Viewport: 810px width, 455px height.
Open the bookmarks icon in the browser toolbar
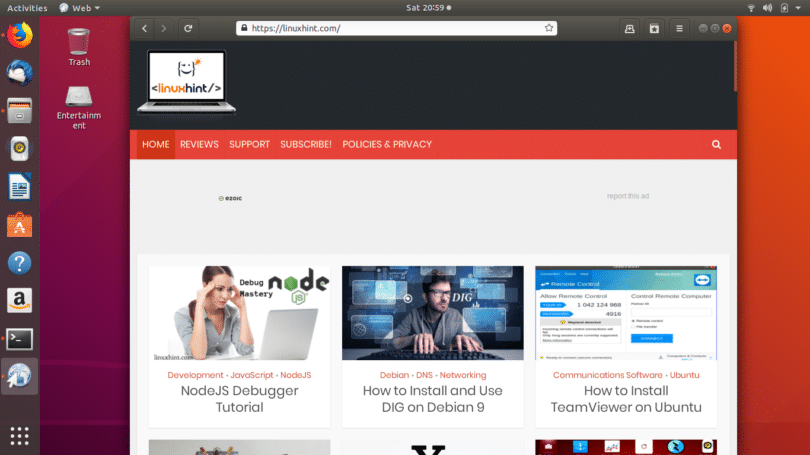(655, 29)
